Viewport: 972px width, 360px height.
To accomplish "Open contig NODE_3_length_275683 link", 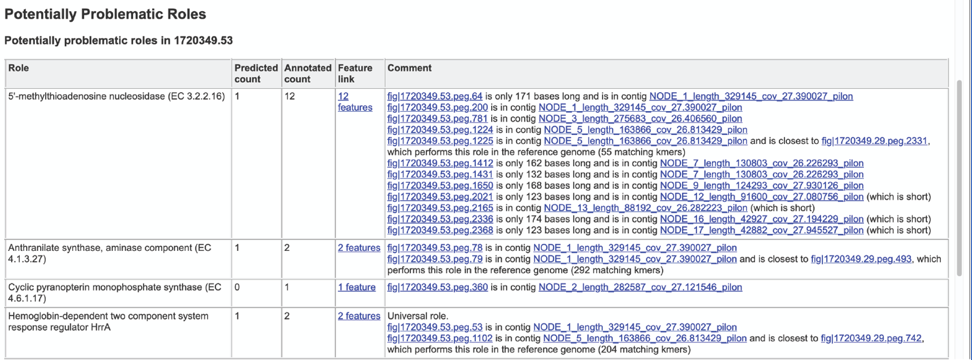I will (x=640, y=119).
